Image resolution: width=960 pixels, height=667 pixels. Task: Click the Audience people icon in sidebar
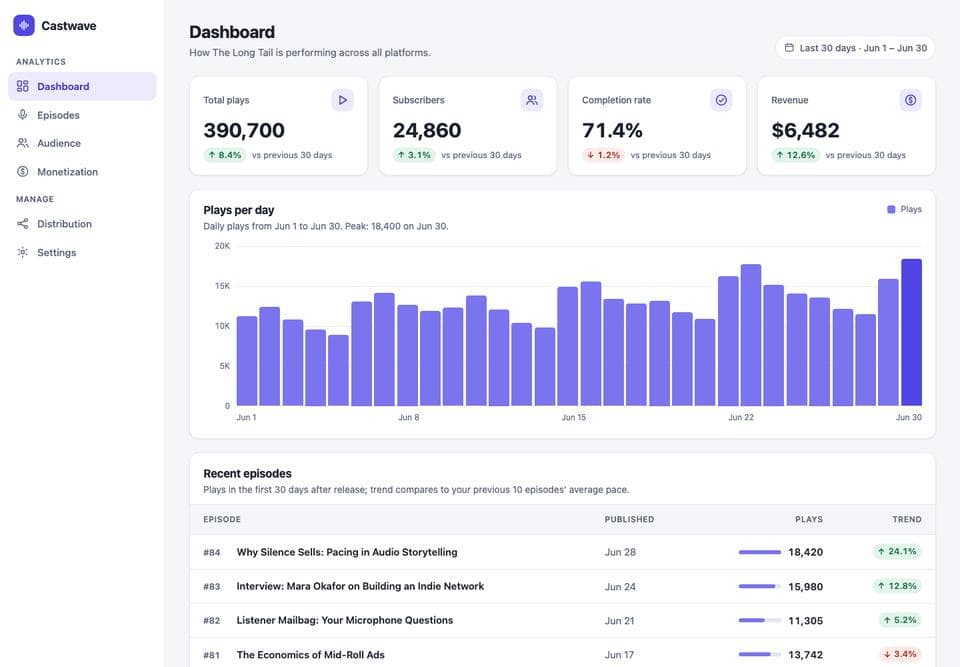tap(23, 143)
